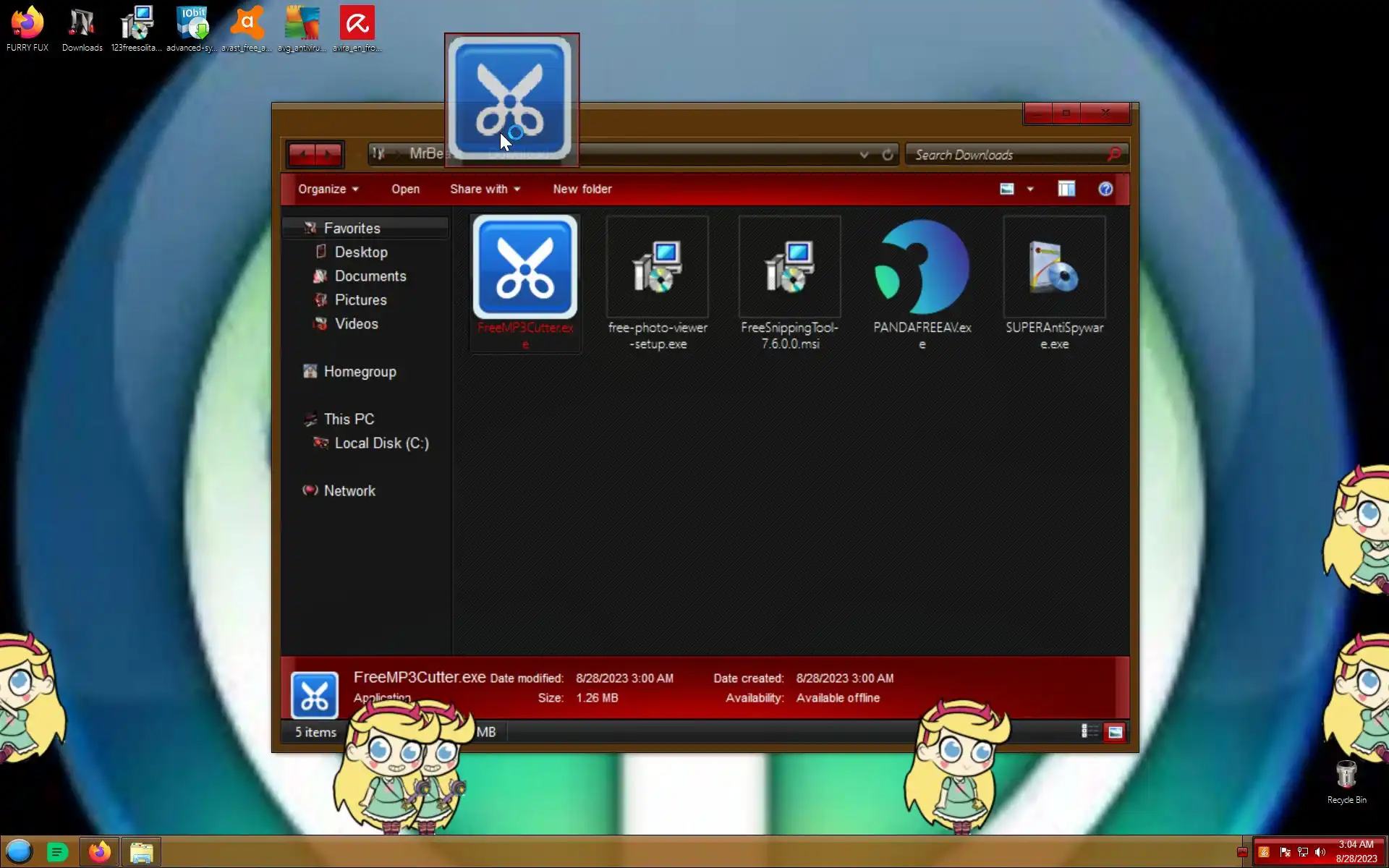
Task: Expand the Organize dropdown menu
Action: (x=328, y=190)
